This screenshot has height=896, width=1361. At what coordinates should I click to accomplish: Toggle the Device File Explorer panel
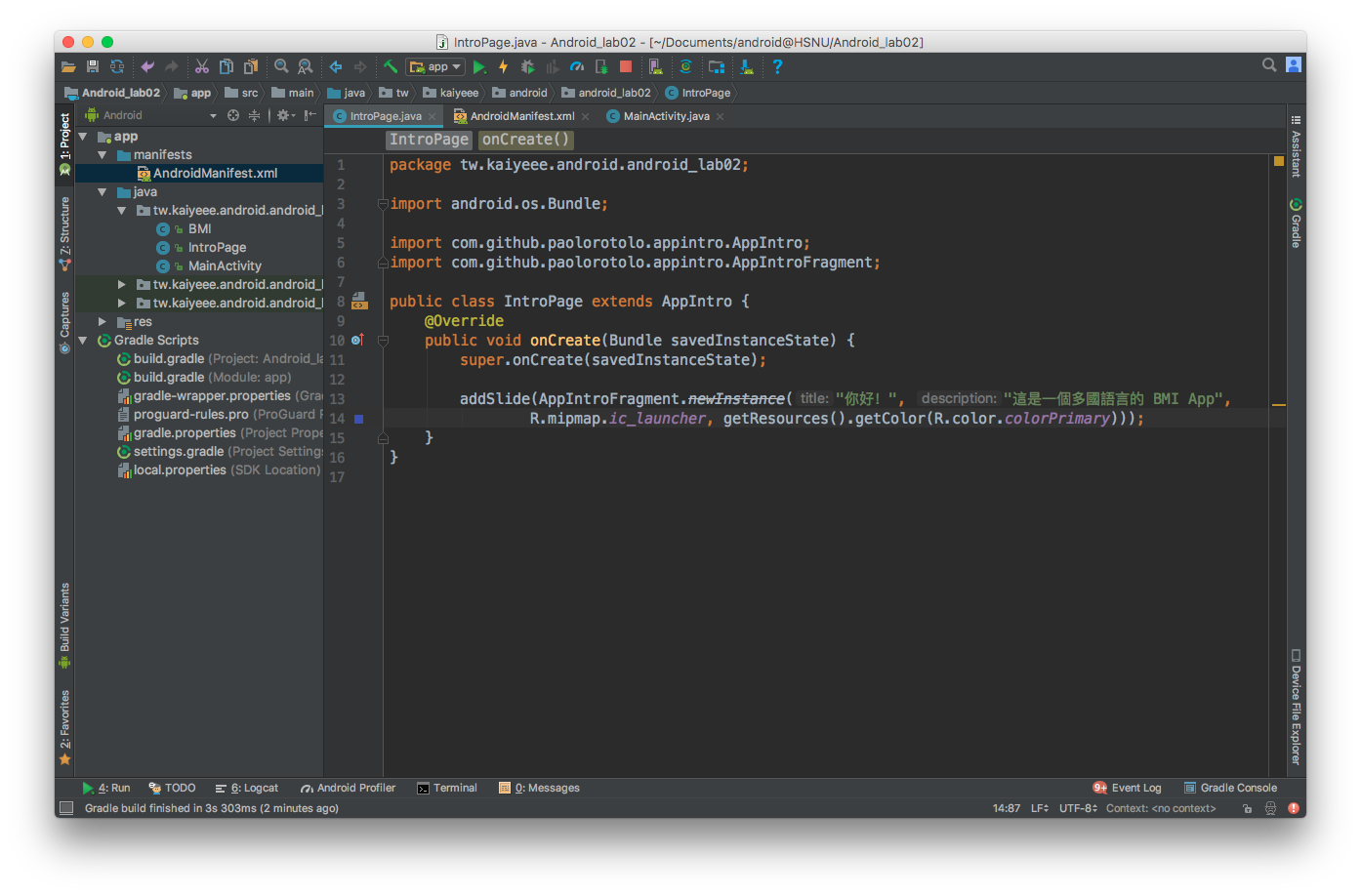click(1296, 707)
